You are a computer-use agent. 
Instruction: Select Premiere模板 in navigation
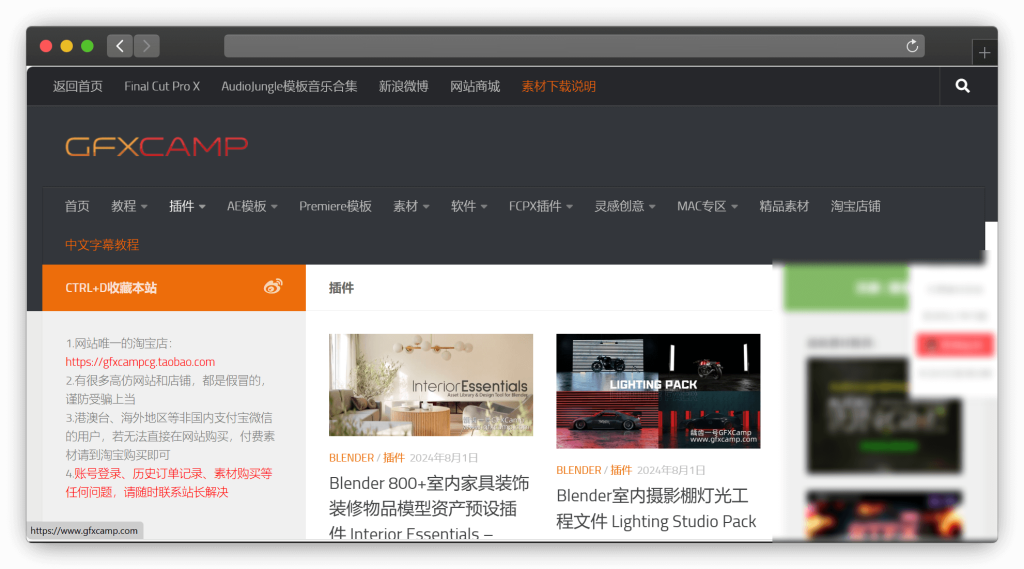tap(336, 206)
